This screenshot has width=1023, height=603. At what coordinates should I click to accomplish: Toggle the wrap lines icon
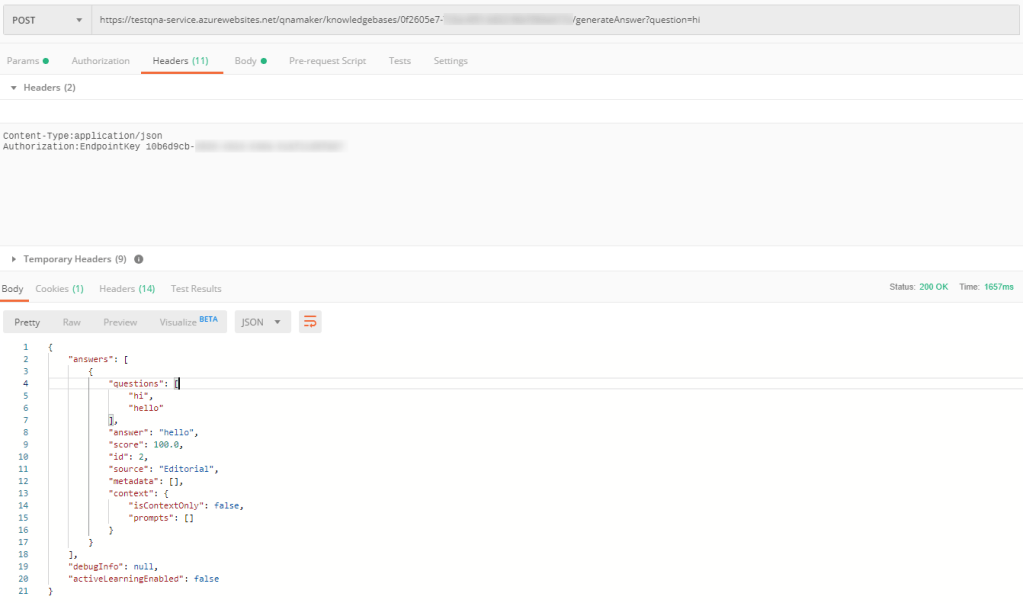tap(310, 322)
